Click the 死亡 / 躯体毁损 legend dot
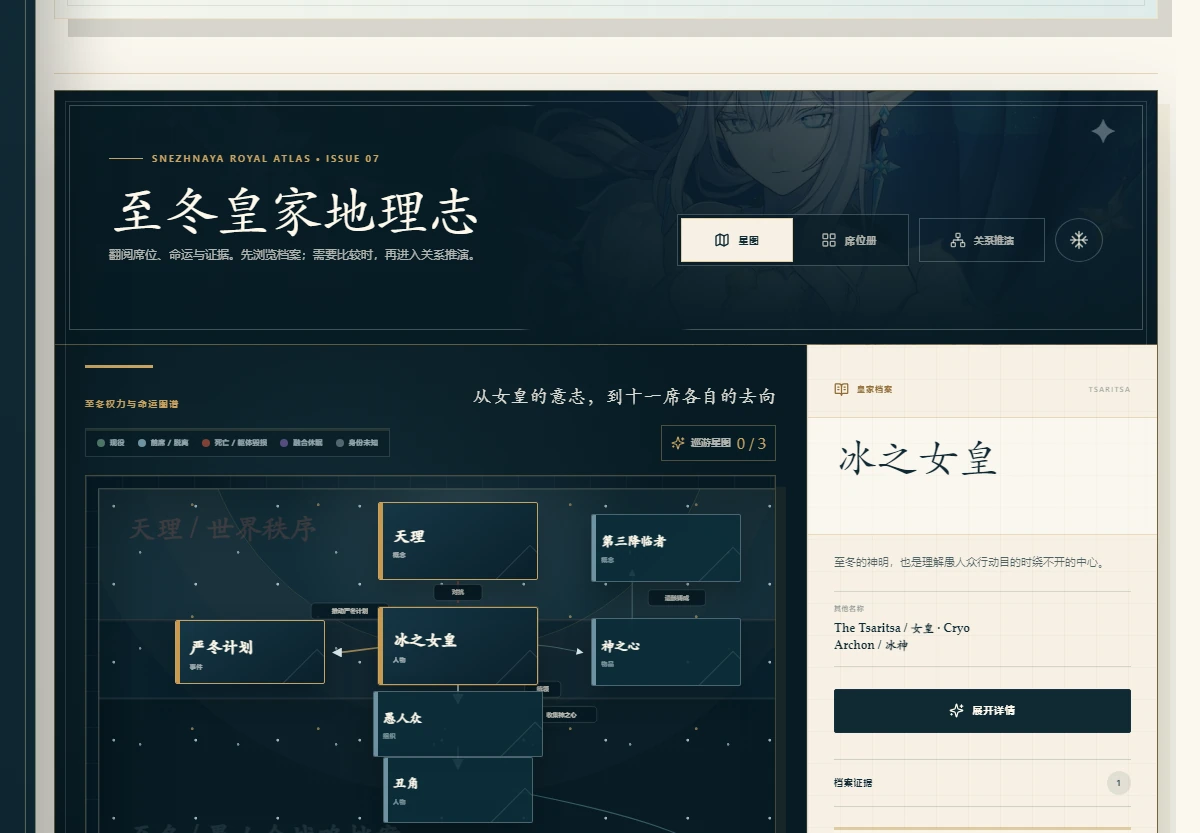This screenshot has height=833, width=1200. (206, 443)
